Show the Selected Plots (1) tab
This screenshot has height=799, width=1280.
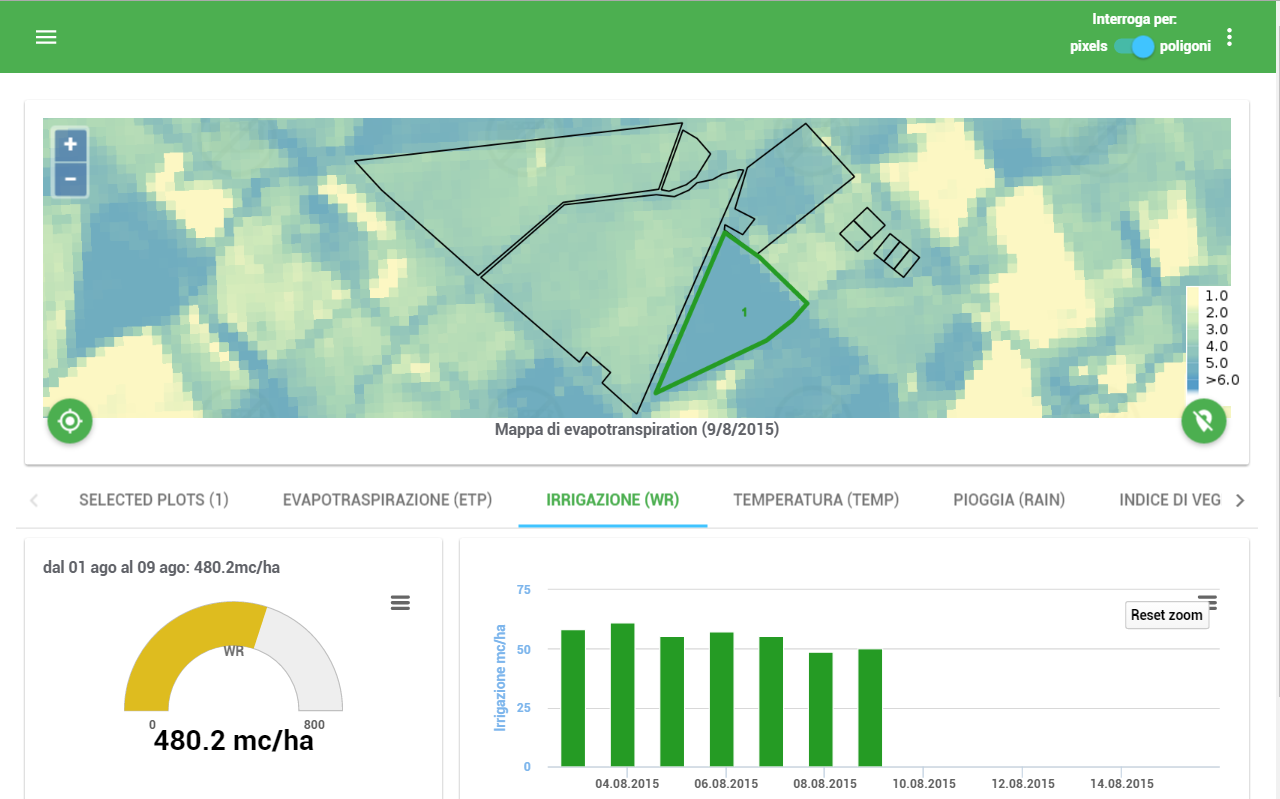154,500
